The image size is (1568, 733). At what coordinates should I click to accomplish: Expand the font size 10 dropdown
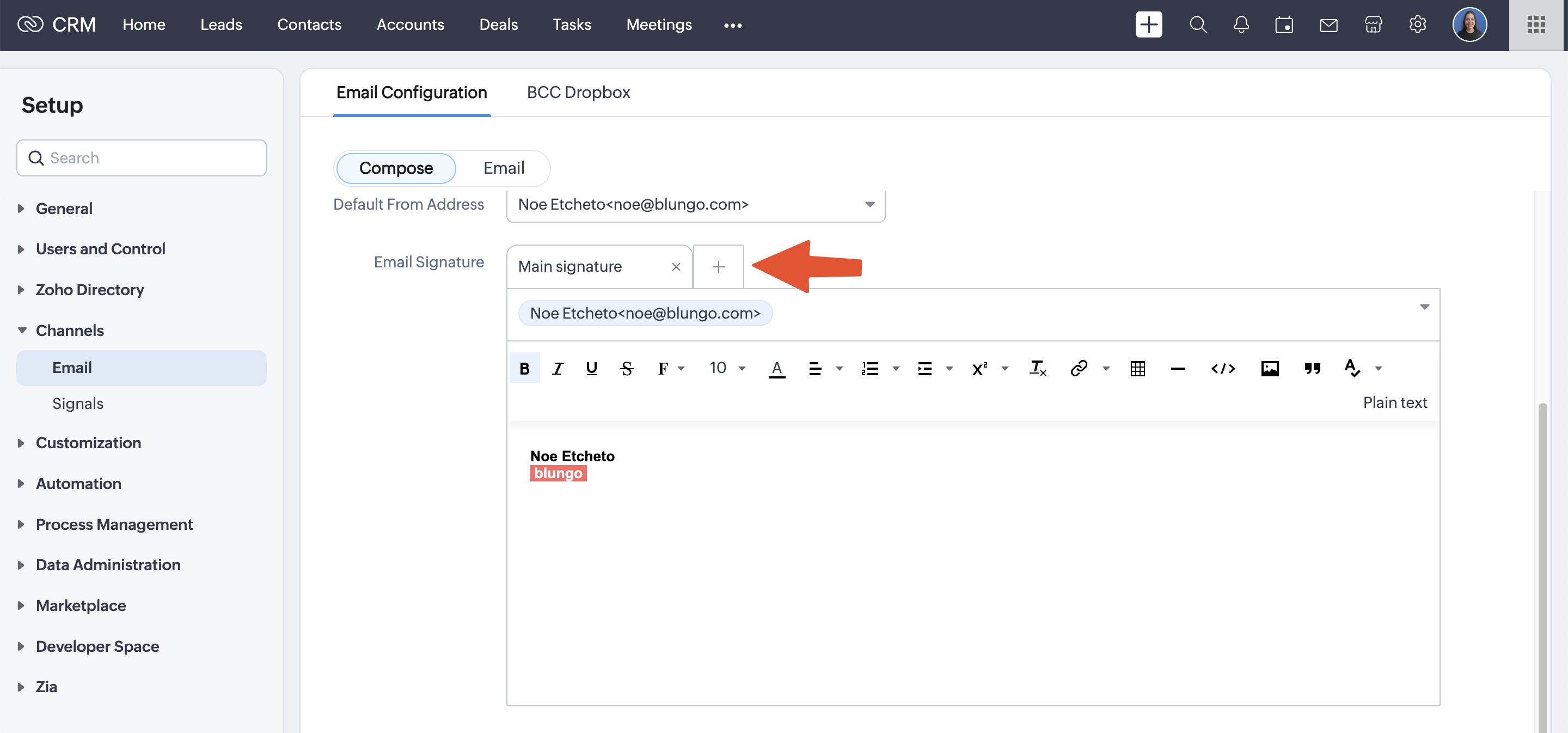pos(727,368)
